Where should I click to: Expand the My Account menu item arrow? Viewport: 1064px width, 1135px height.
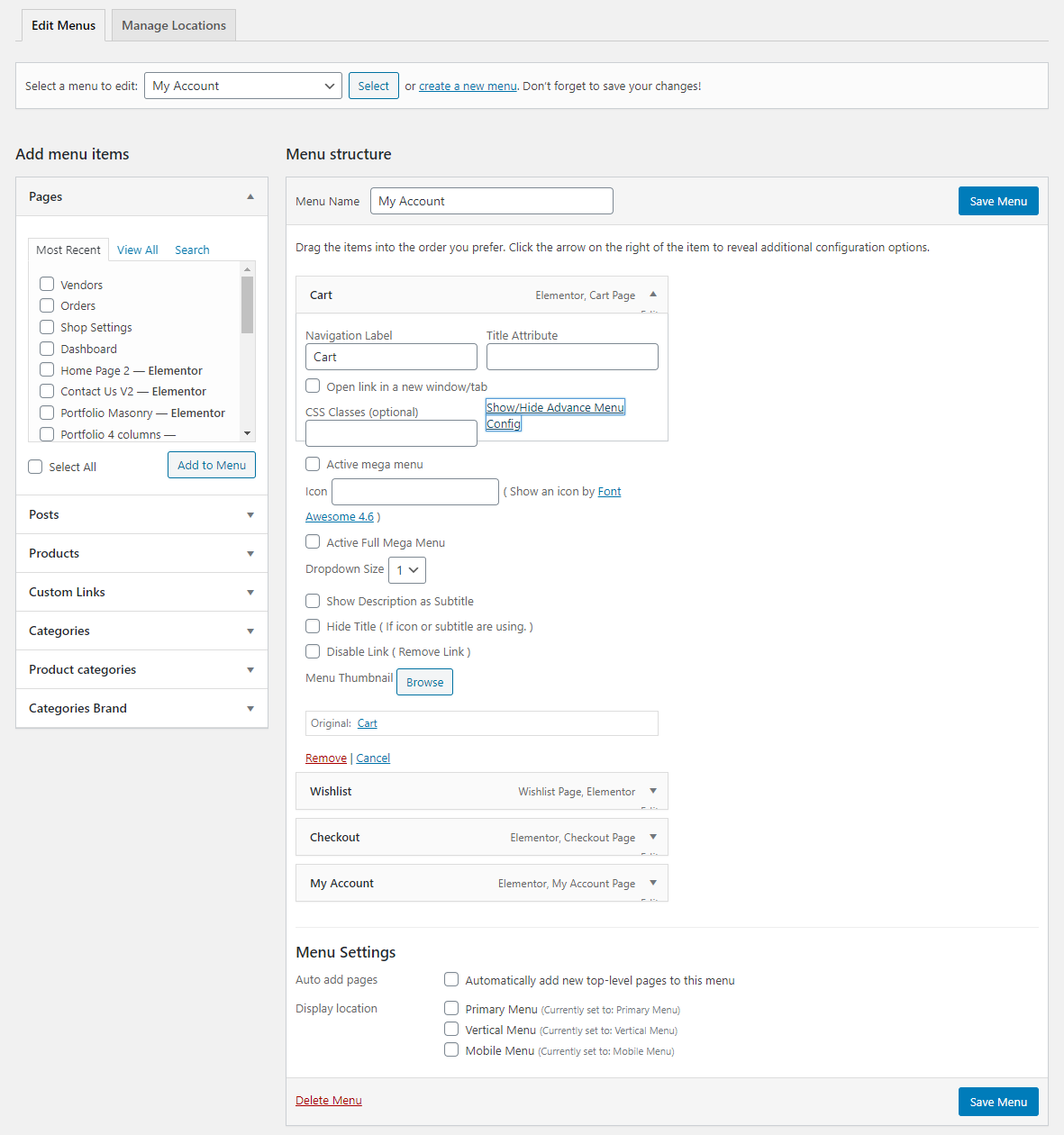click(653, 883)
